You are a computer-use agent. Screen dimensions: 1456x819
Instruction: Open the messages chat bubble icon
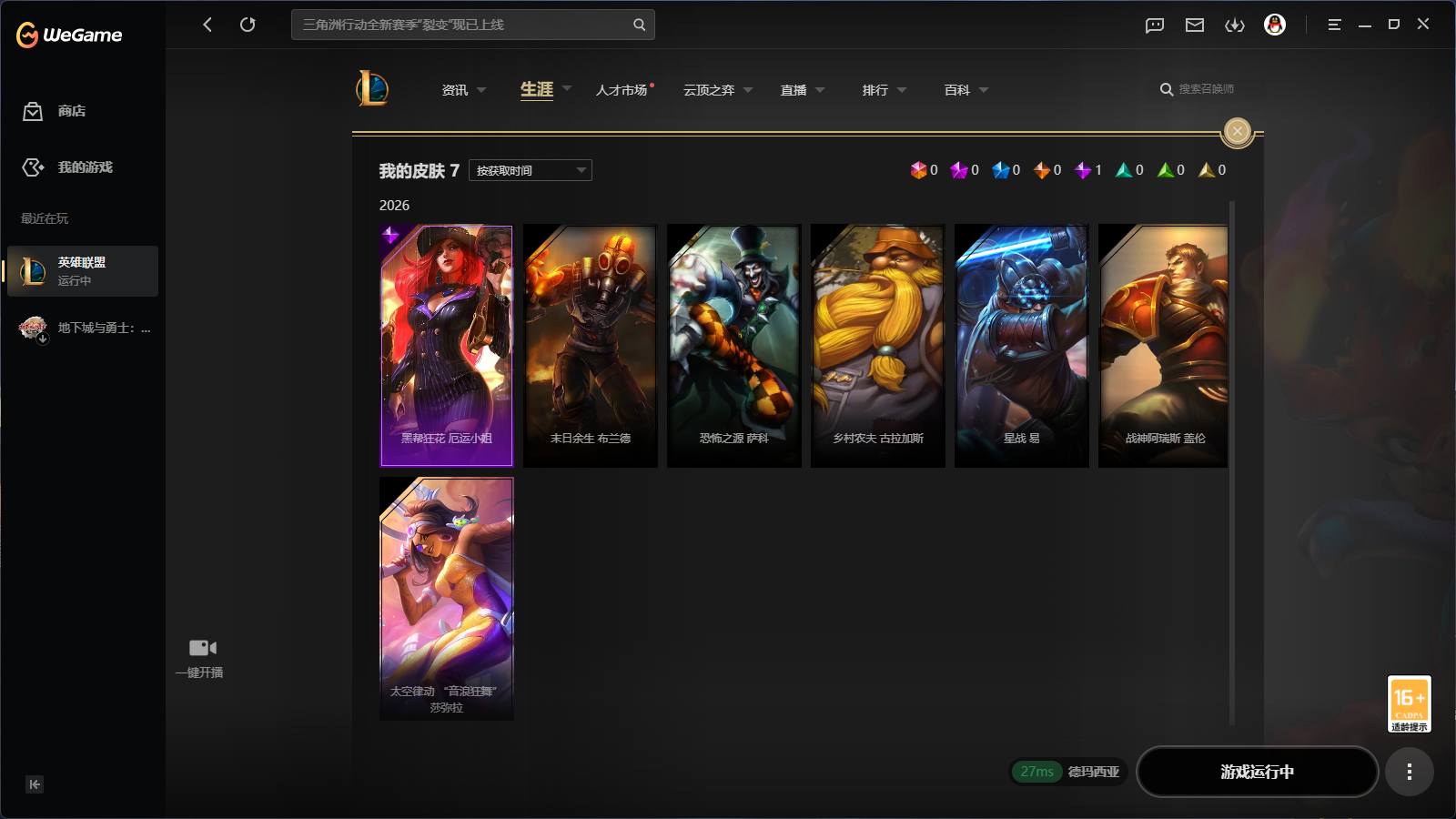point(1155,25)
